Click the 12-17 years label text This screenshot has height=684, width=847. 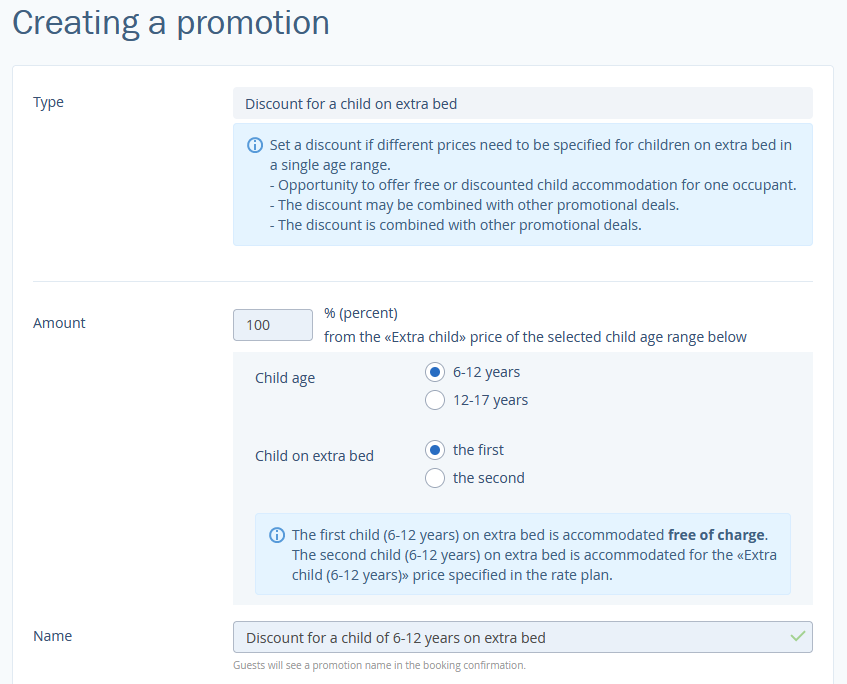[x=490, y=400]
